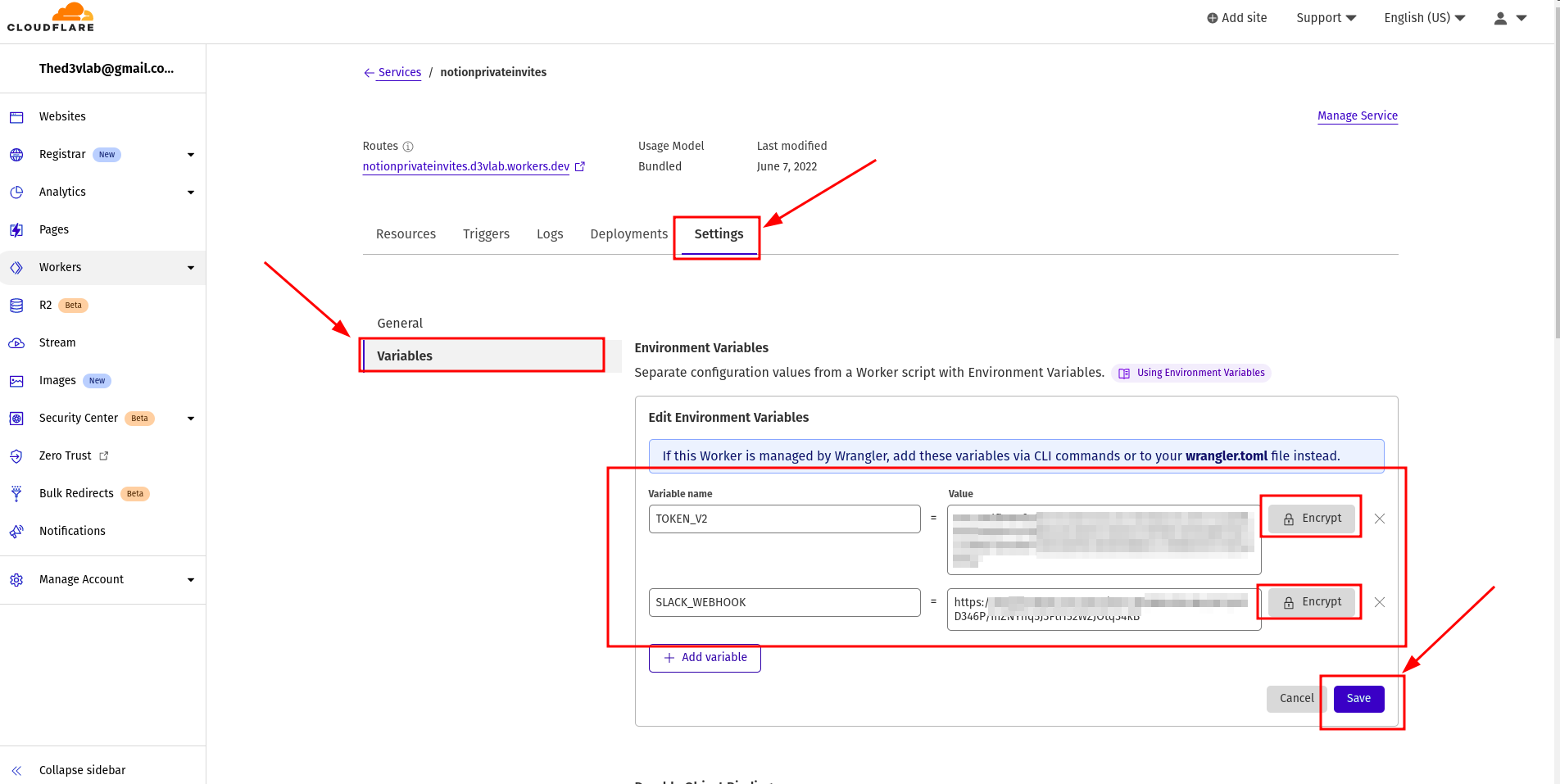Screen dimensions: 1560x784
Task: Click the Routes info icon
Action: click(408, 147)
